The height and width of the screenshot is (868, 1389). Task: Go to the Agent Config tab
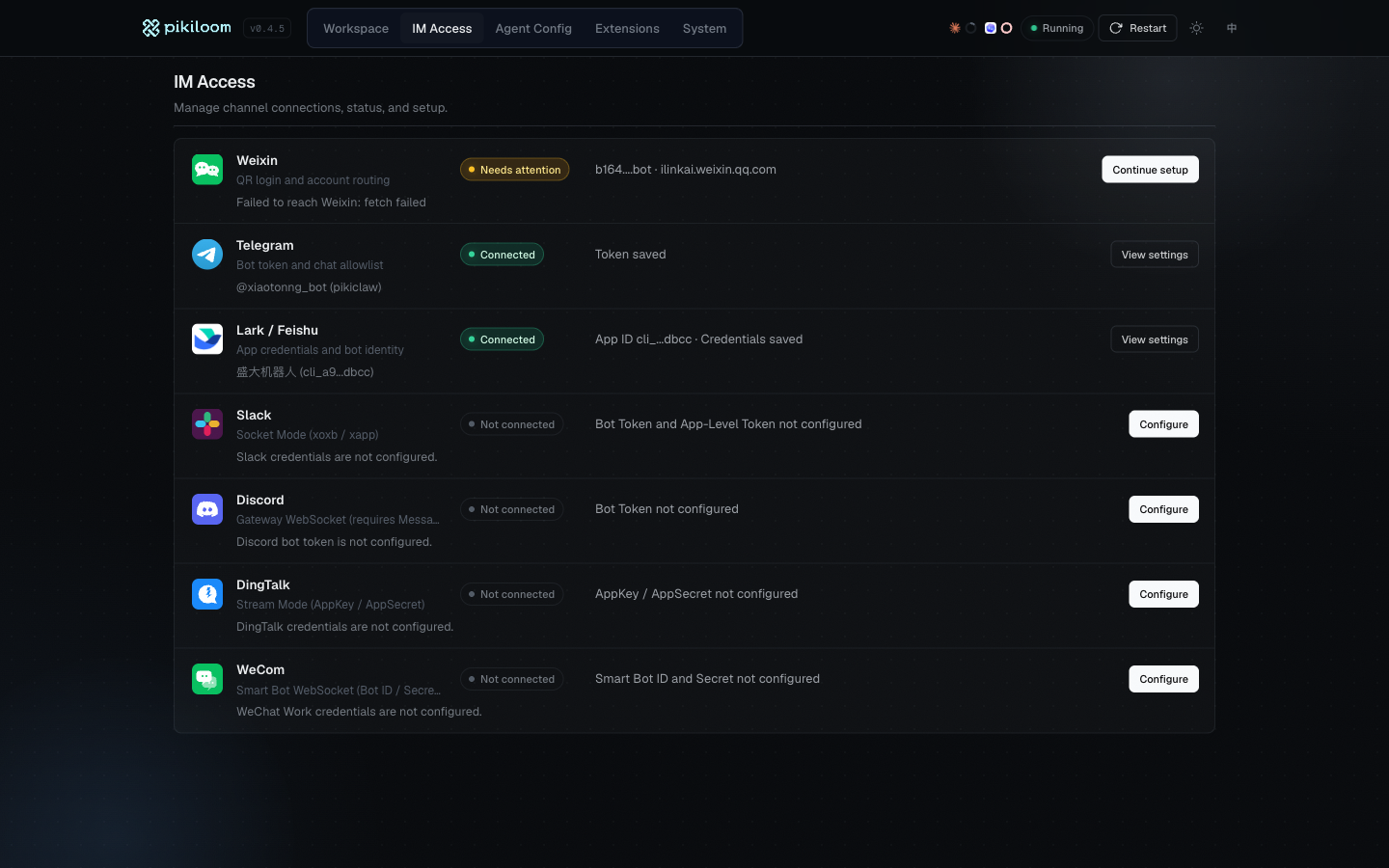point(533,28)
